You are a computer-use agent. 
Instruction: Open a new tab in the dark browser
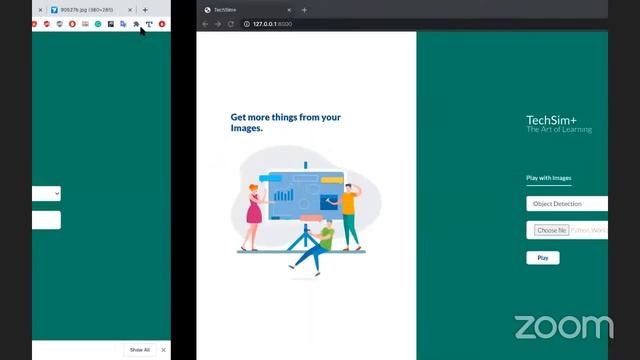coord(304,10)
